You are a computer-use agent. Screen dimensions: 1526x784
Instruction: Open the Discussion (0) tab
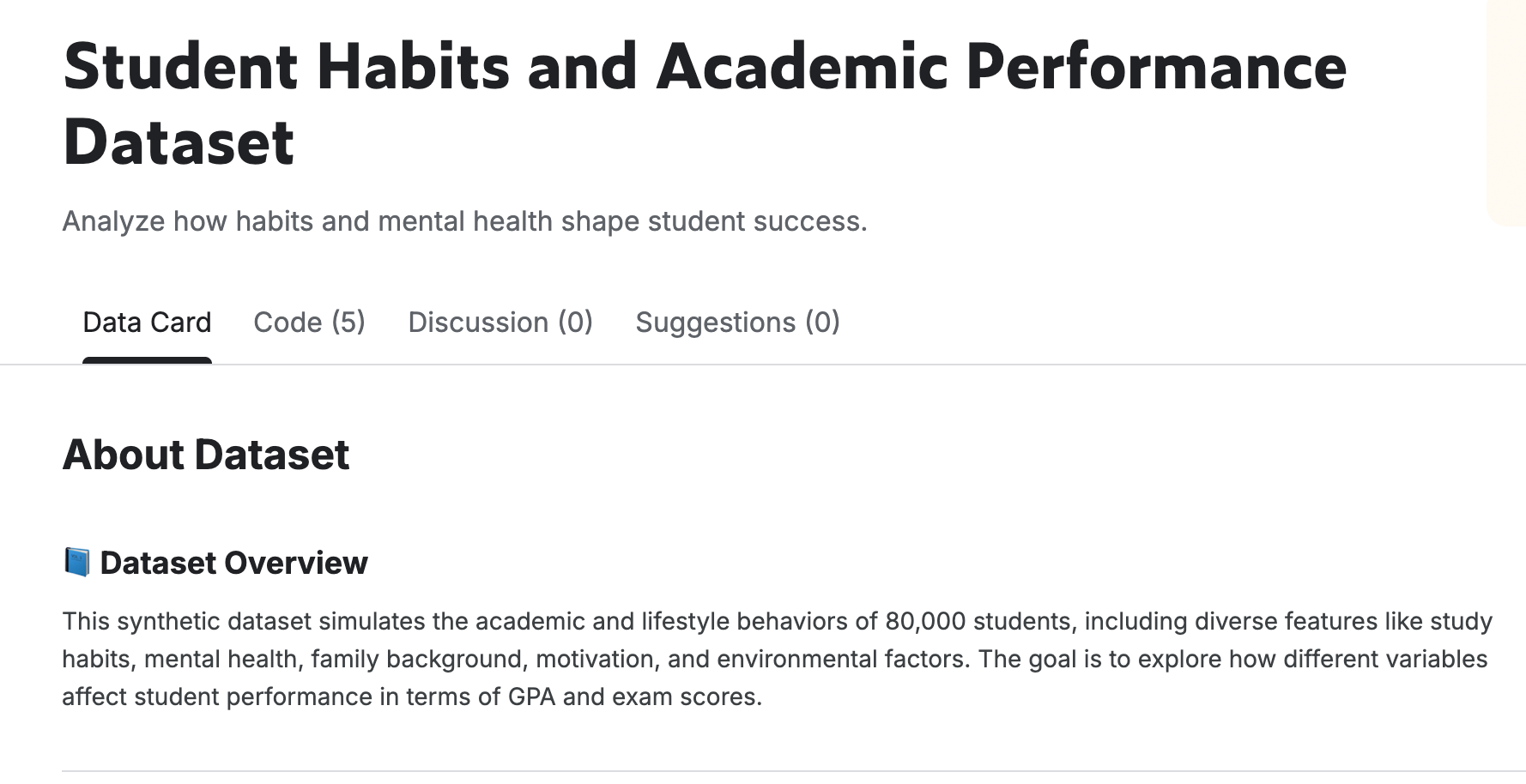[500, 323]
